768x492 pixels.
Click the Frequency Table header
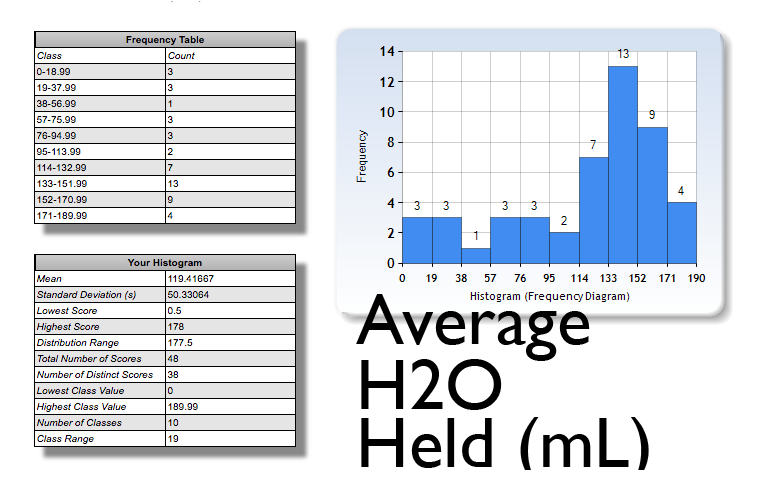[165, 40]
